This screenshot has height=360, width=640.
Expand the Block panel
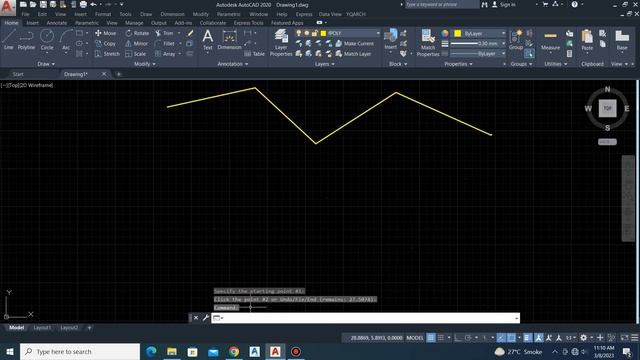(398, 64)
